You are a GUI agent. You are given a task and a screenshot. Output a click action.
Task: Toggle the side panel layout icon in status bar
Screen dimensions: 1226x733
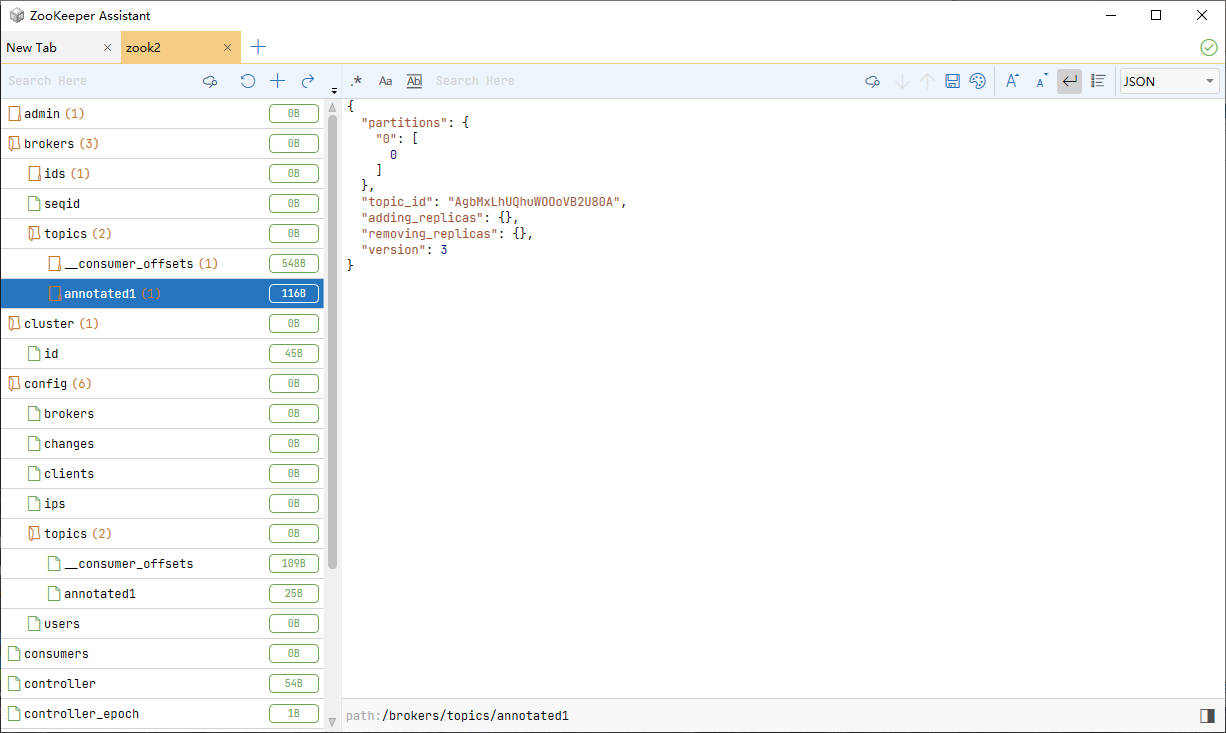click(x=1207, y=716)
